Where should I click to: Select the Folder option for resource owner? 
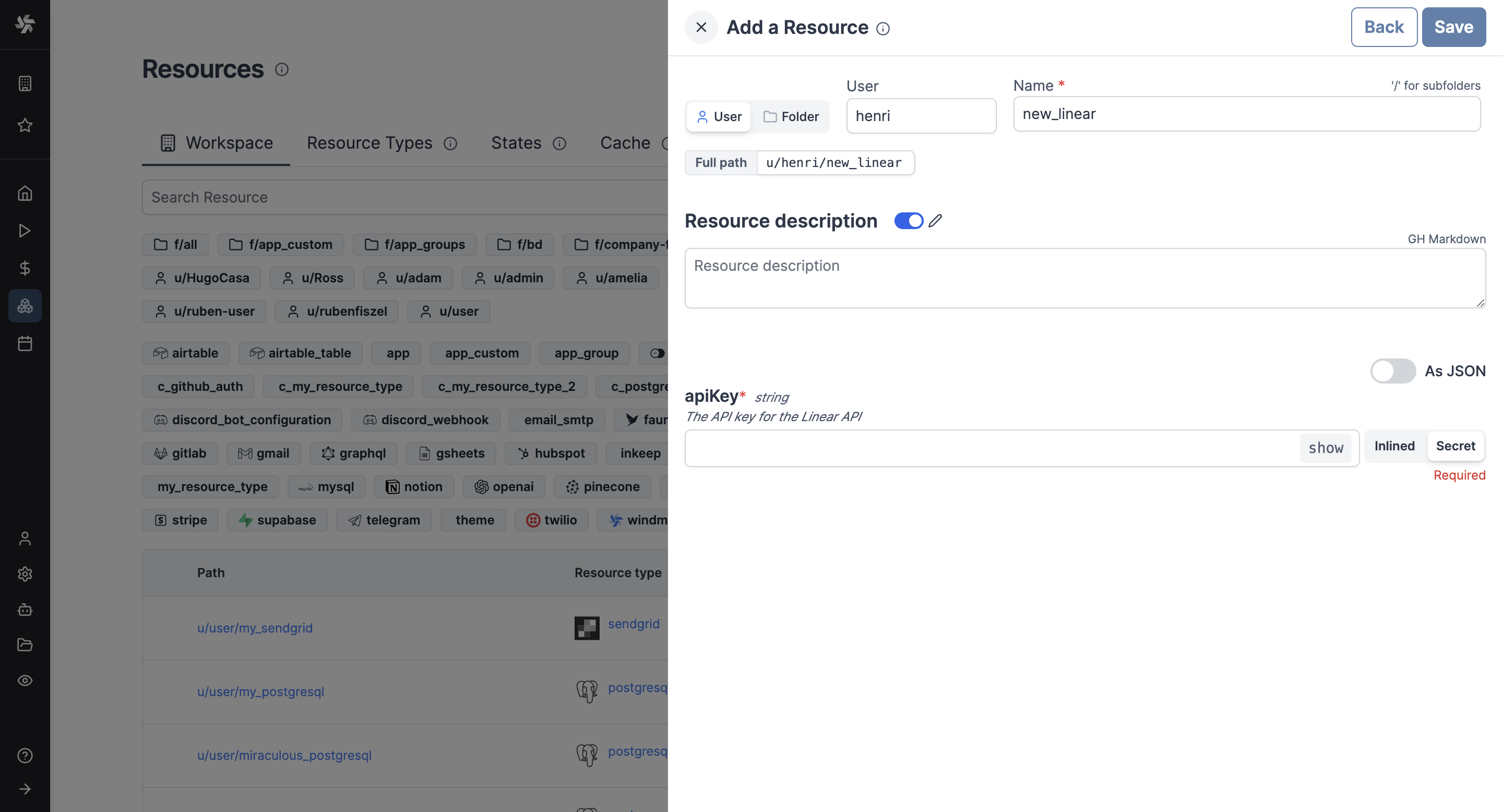[x=792, y=116]
